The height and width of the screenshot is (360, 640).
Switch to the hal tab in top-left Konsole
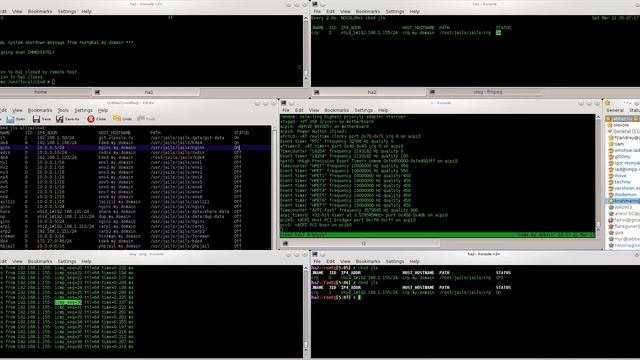point(147,92)
